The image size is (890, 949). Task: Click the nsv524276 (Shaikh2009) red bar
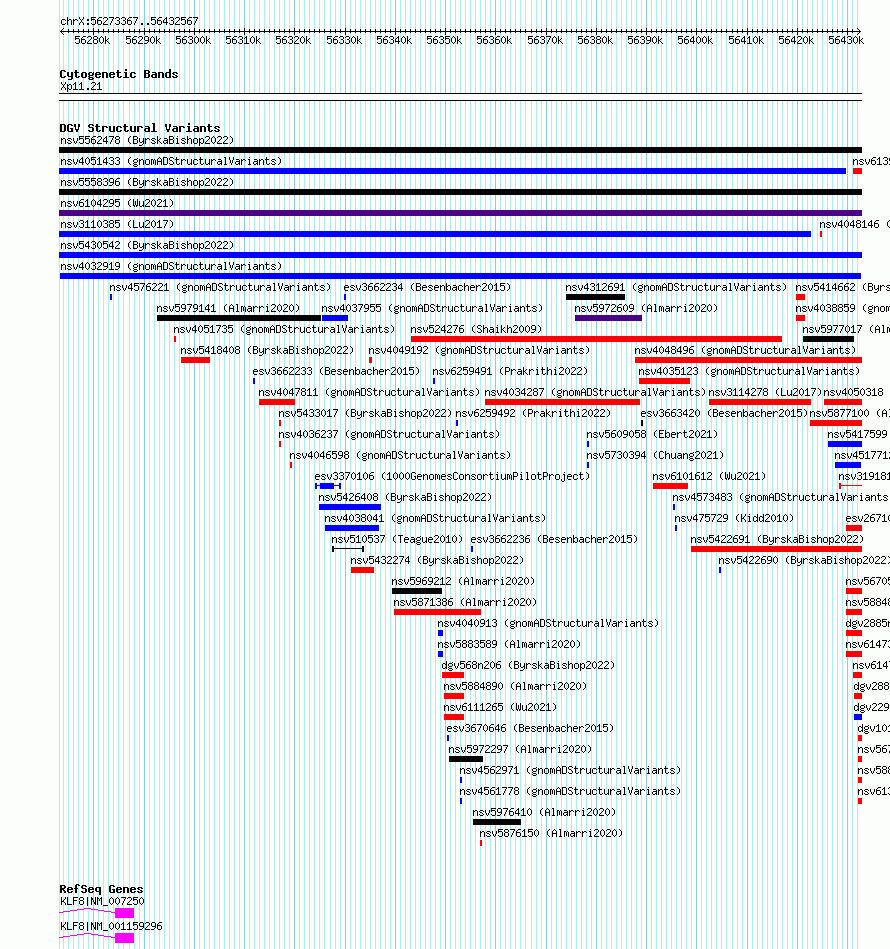596,339
